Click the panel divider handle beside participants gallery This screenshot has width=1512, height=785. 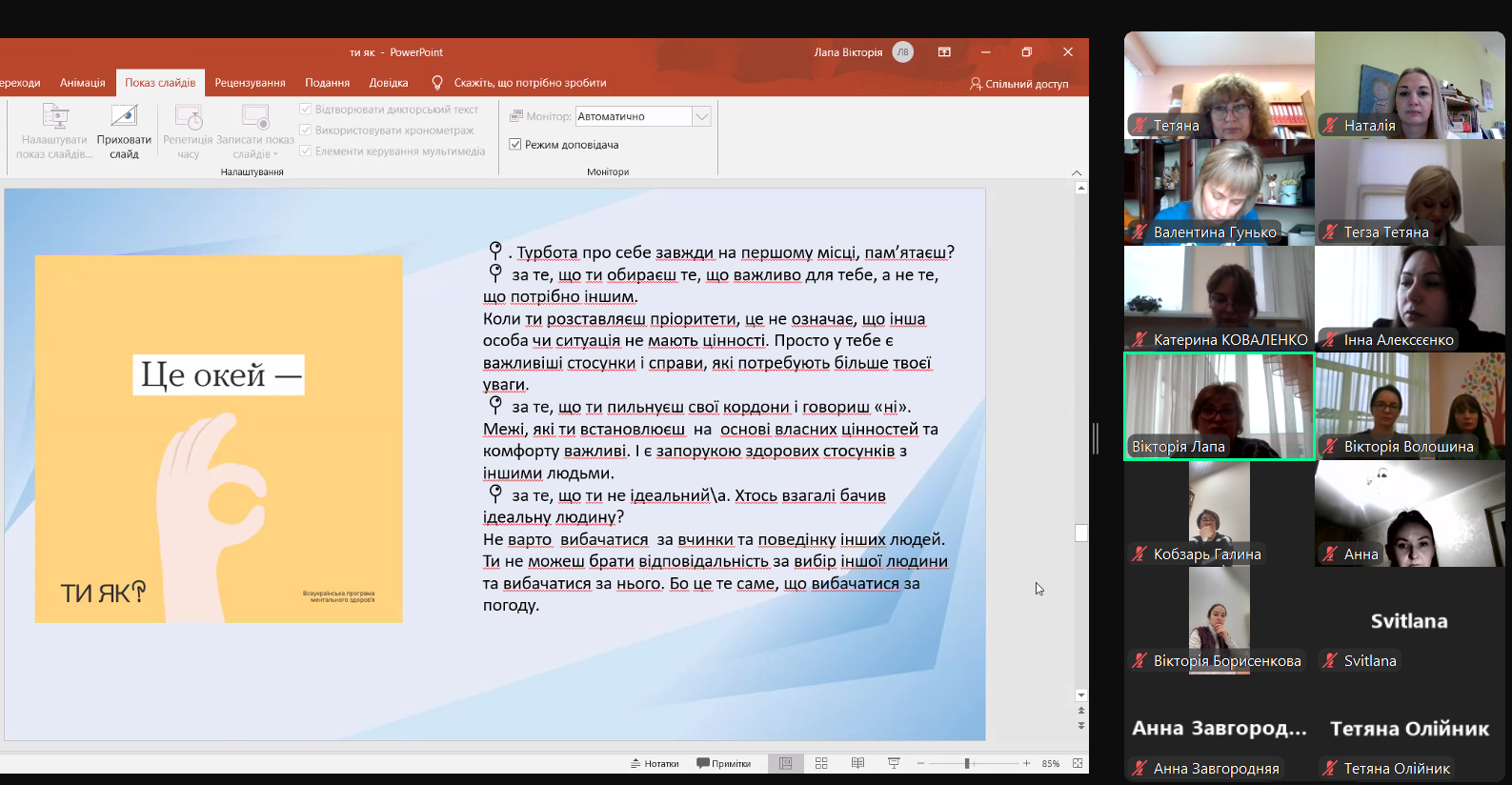pos(1096,438)
